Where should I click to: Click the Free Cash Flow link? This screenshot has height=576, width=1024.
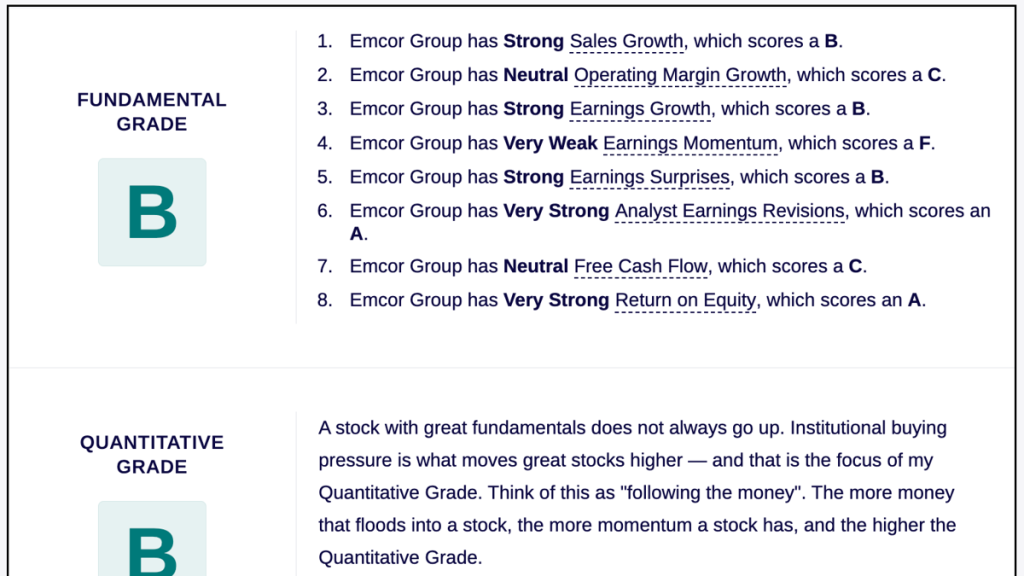coord(641,266)
